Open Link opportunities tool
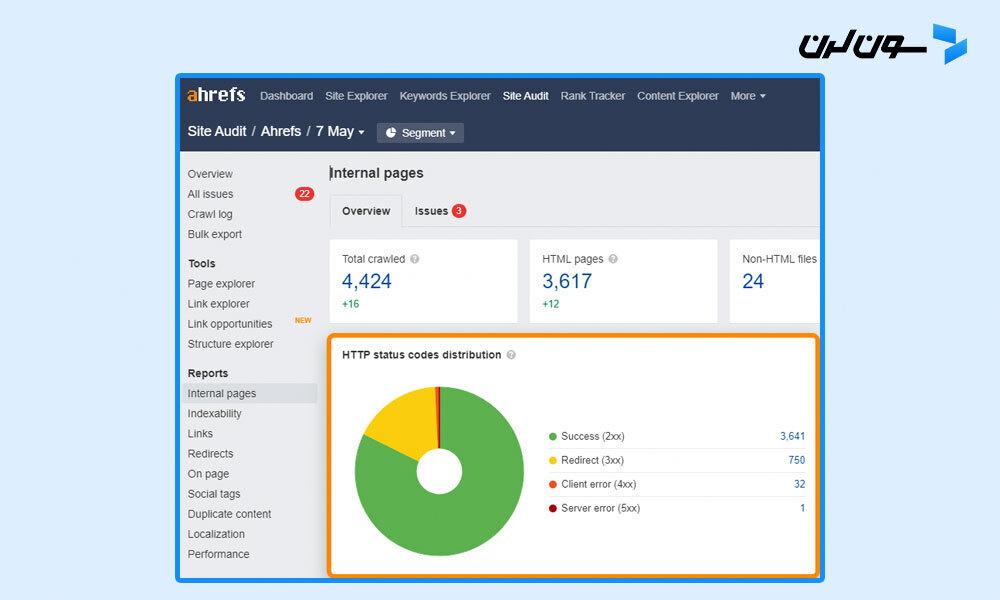Viewport: 1000px width, 600px height. (230, 324)
